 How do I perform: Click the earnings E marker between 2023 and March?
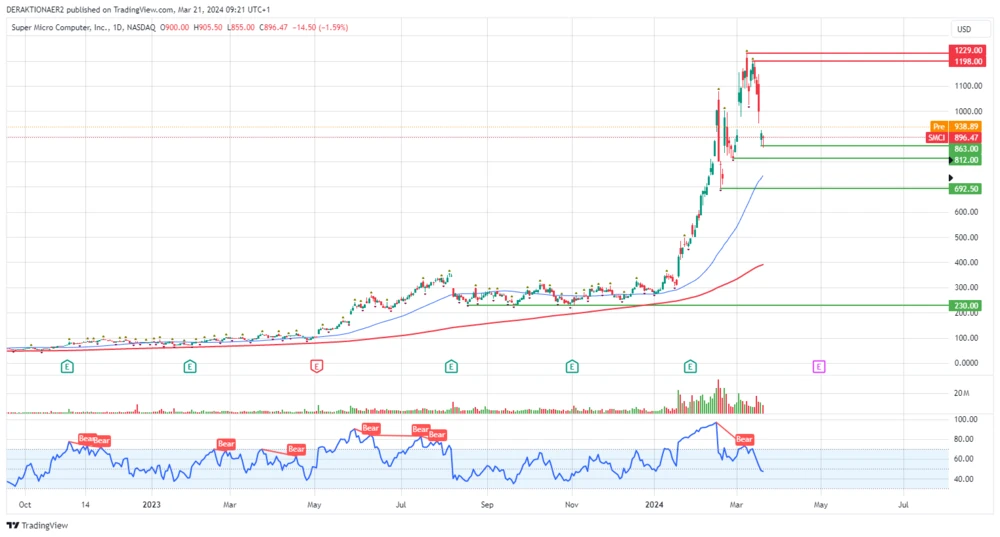189,366
